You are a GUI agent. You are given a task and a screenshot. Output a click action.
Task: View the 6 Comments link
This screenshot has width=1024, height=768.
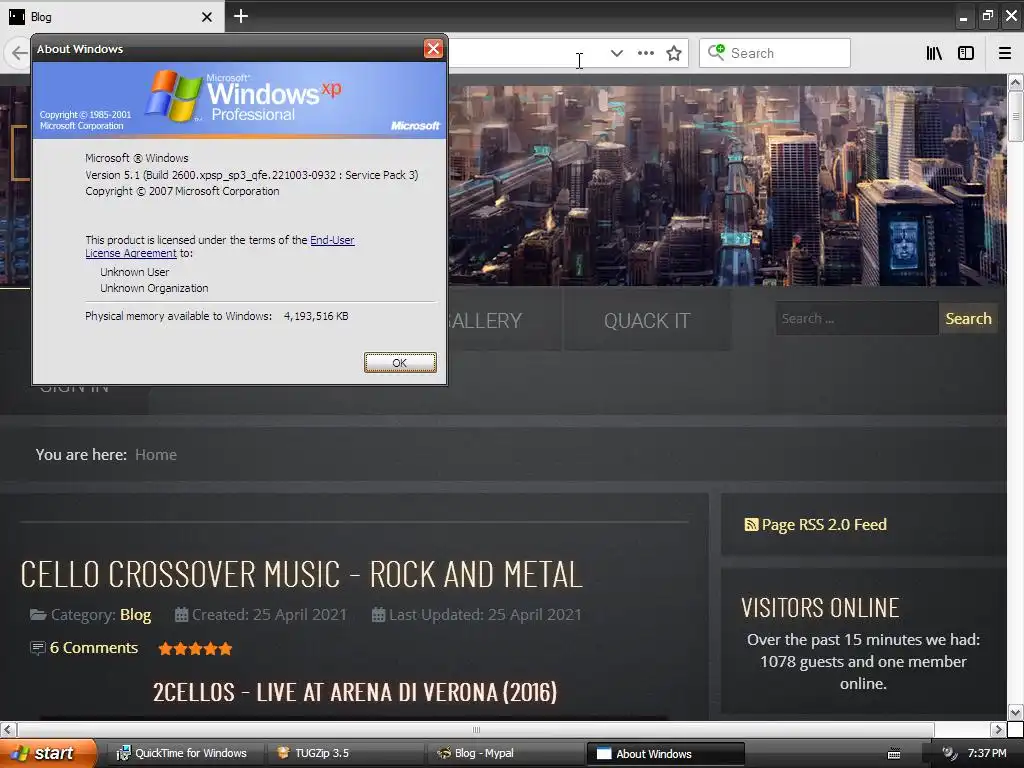pyautogui.click(x=94, y=648)
